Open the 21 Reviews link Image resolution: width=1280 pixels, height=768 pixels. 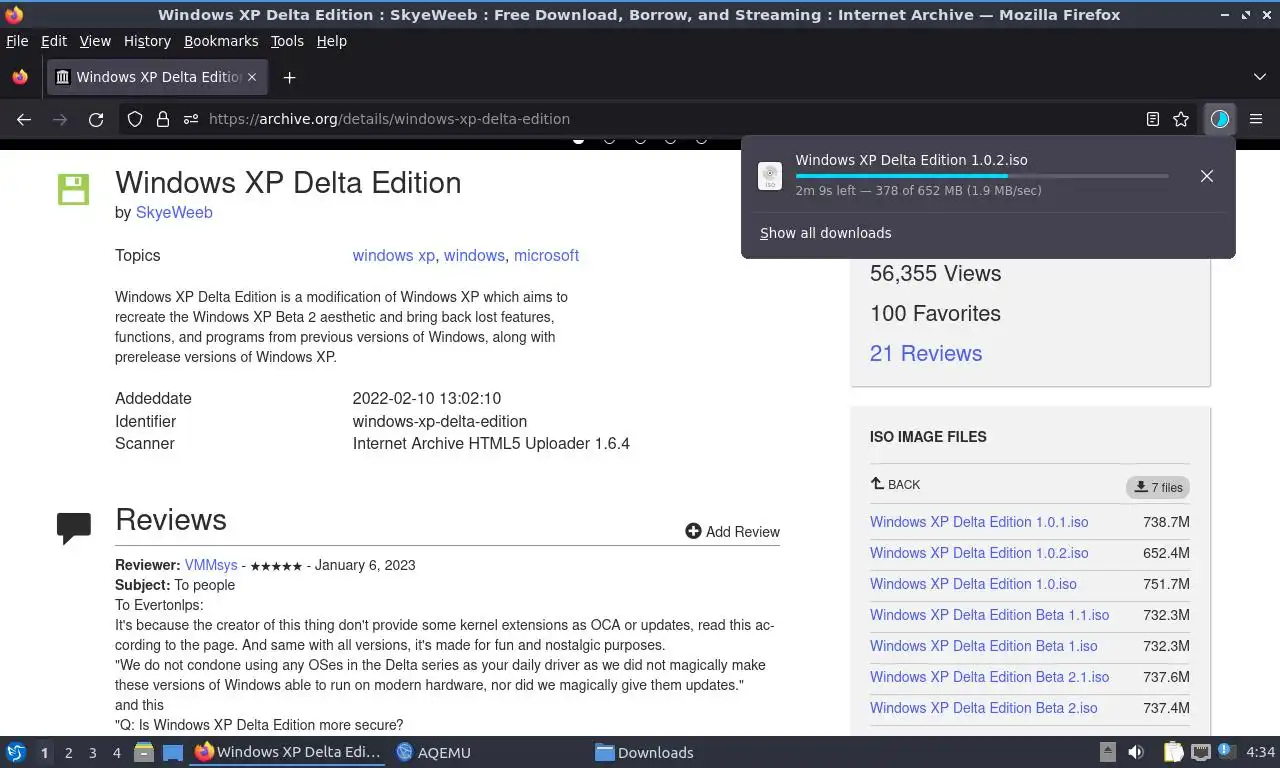click(926, 353)
